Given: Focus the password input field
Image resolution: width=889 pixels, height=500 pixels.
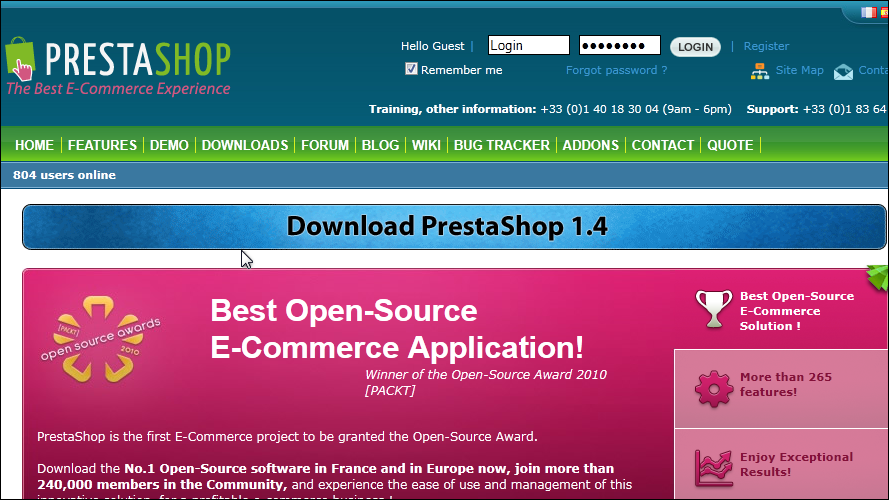Looking at the screenshot, I should click(x=620, y=45).
